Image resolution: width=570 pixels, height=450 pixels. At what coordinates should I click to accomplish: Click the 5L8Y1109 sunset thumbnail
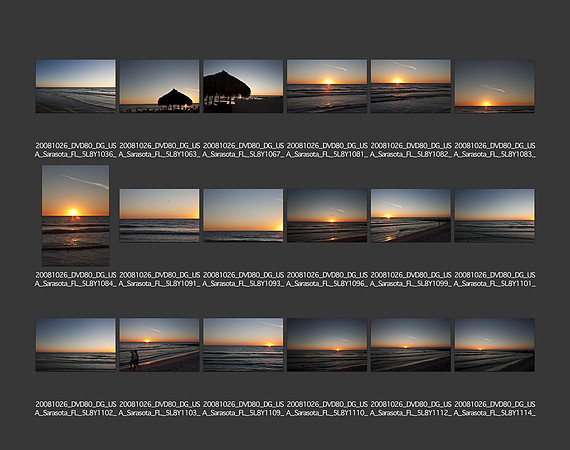click(x=243, y=345)
